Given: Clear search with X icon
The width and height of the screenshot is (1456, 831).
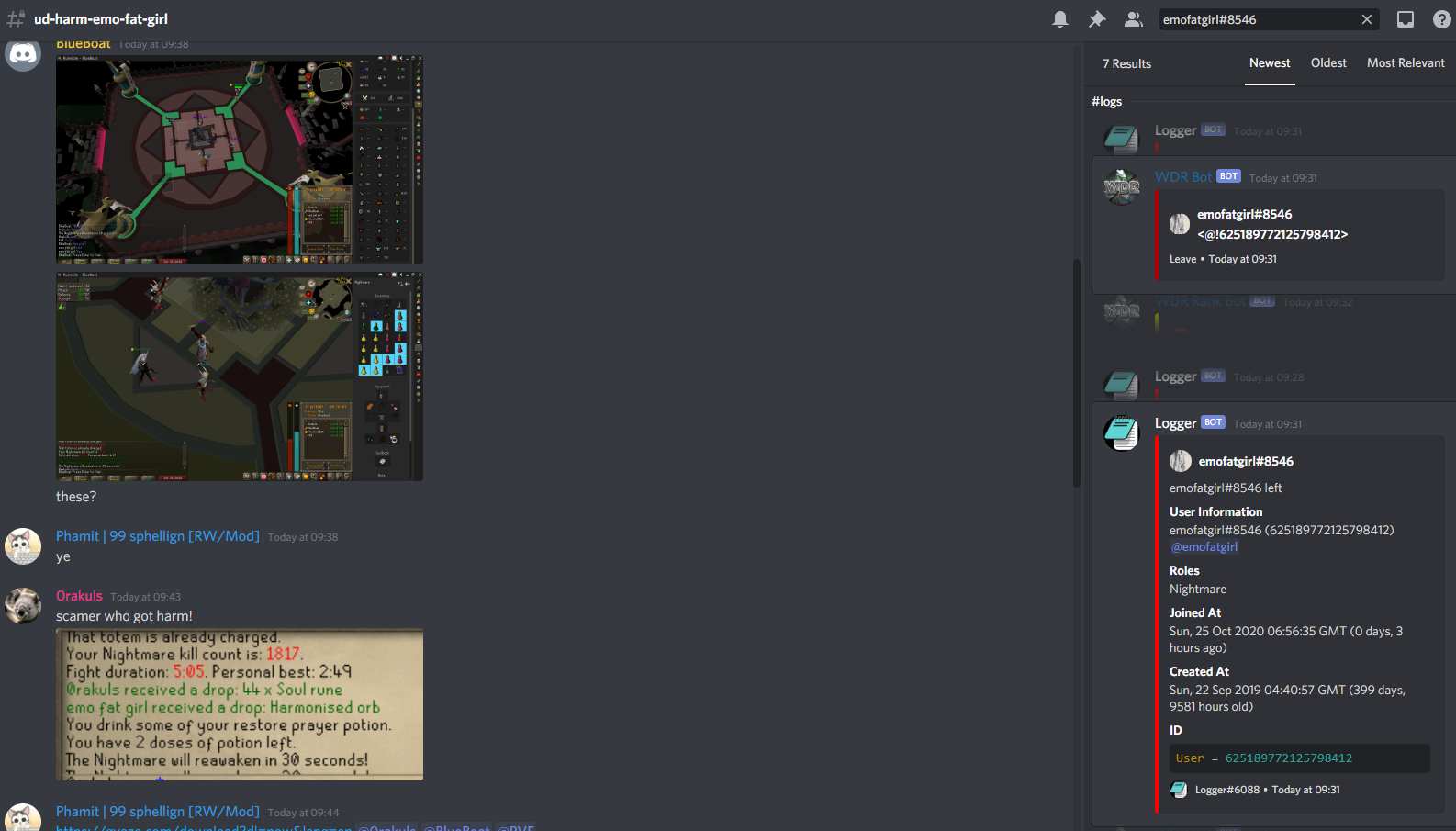Looking at the screenshot, I should [1367, 19].
